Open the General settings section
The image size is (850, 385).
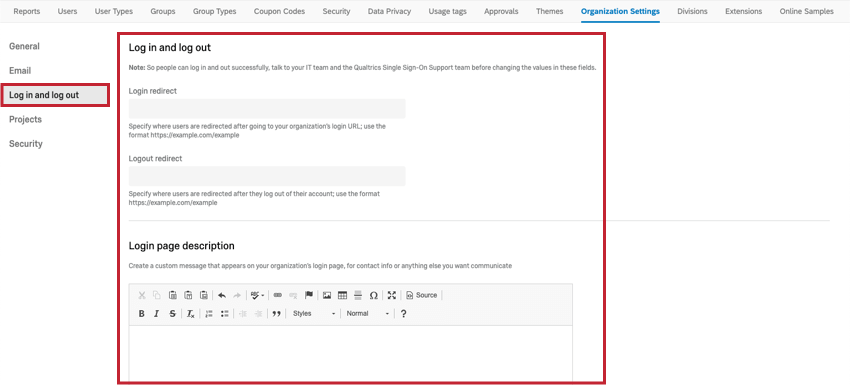24,46
